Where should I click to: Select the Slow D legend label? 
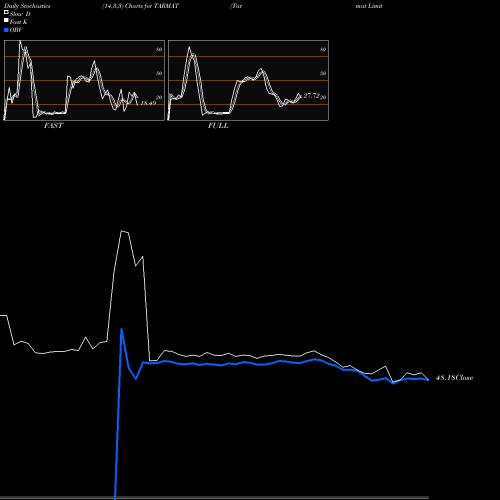20,14
